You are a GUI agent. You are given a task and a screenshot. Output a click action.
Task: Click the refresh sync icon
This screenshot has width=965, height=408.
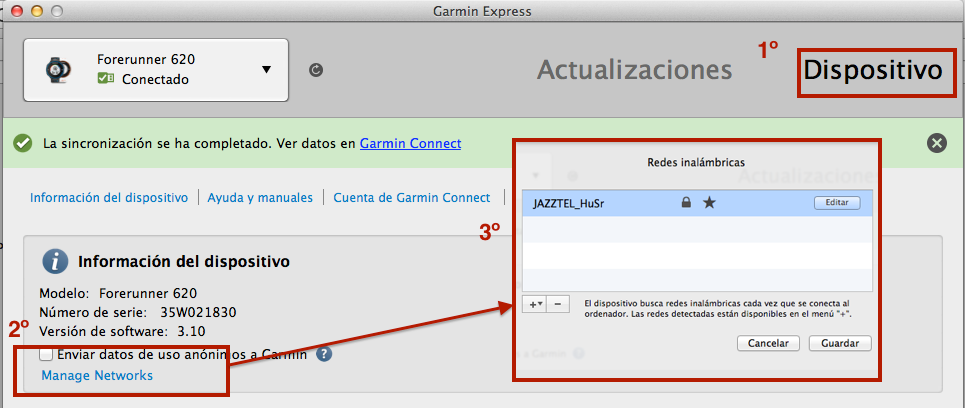(316, 70)
